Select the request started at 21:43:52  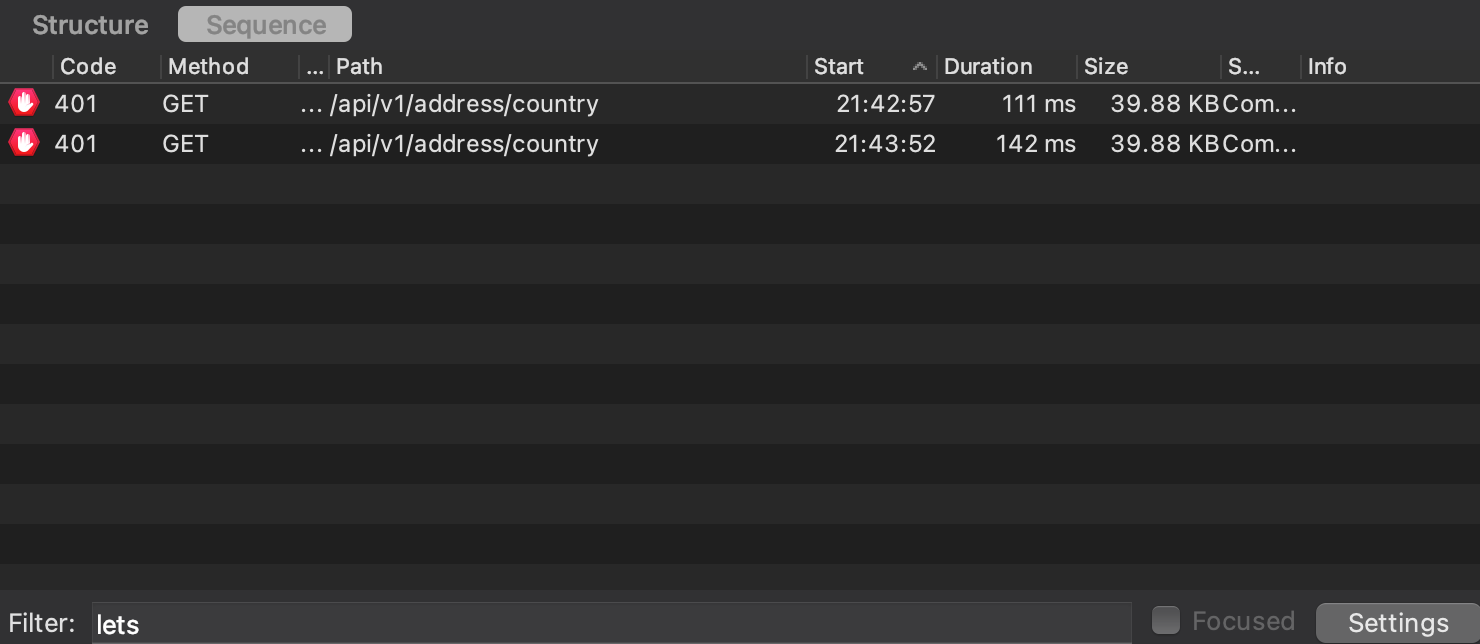[885, 144]
